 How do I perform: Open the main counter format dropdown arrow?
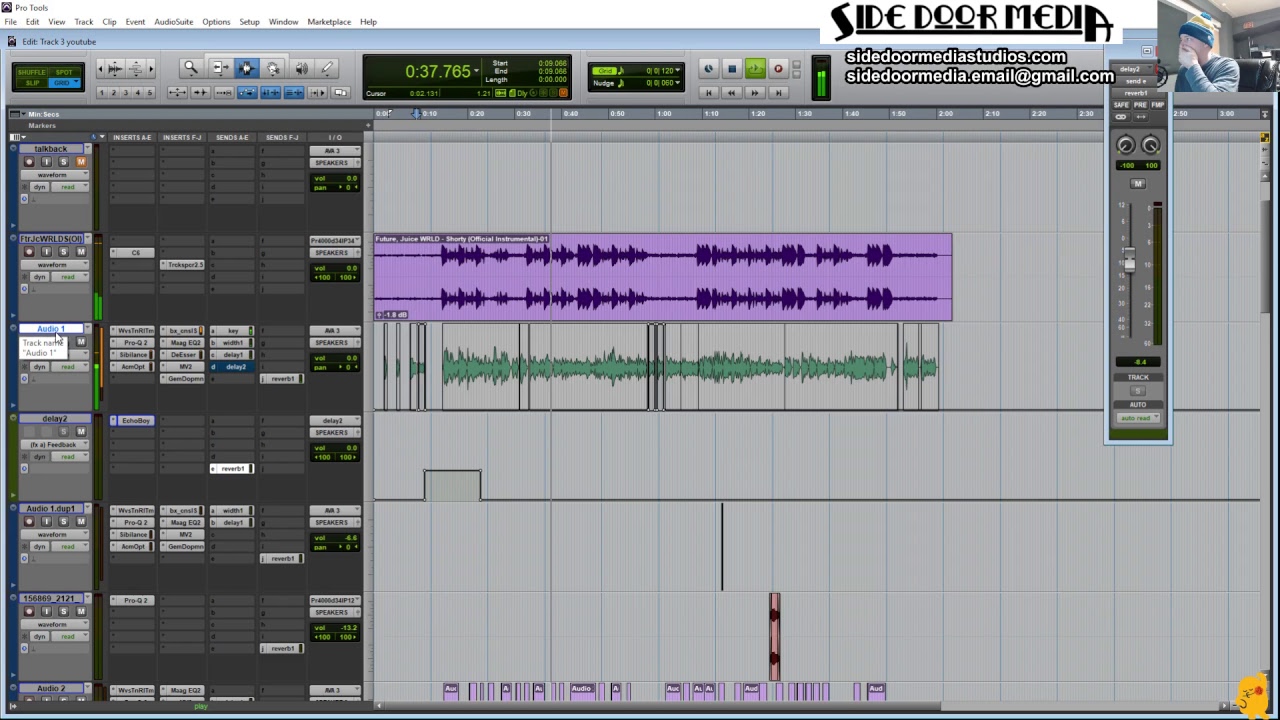(x=476, y=70)
